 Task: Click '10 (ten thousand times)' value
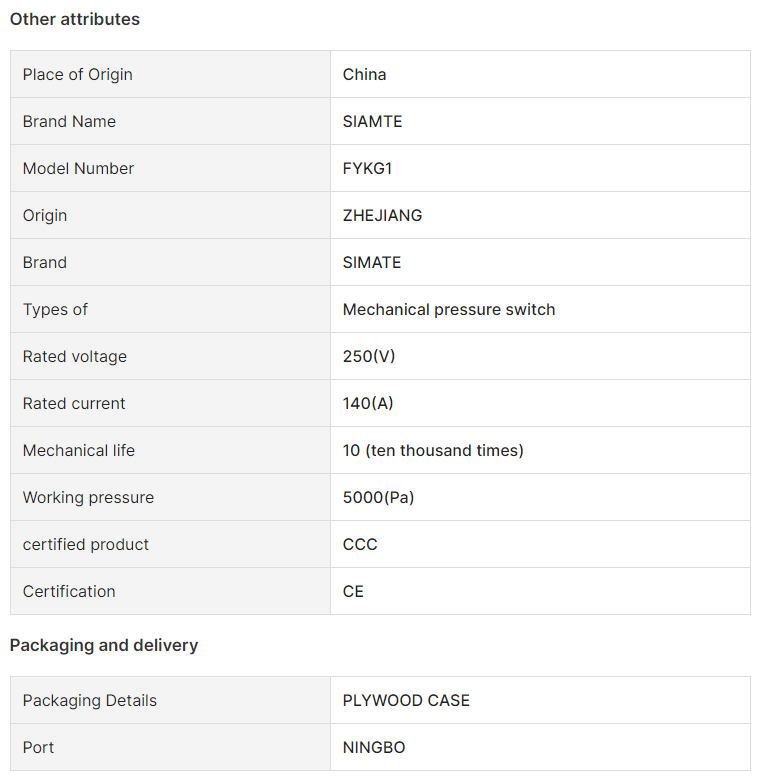tap(433, 450)
